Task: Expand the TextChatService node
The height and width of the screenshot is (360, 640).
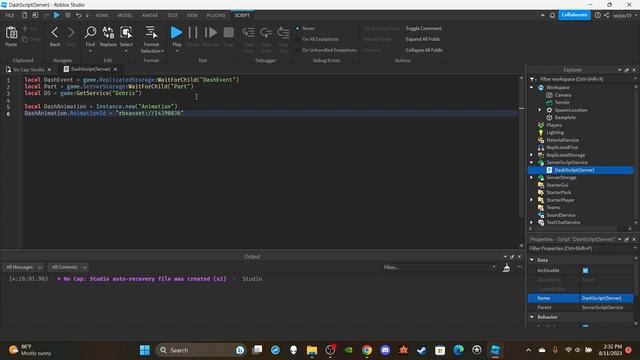Action: point(531,222)
